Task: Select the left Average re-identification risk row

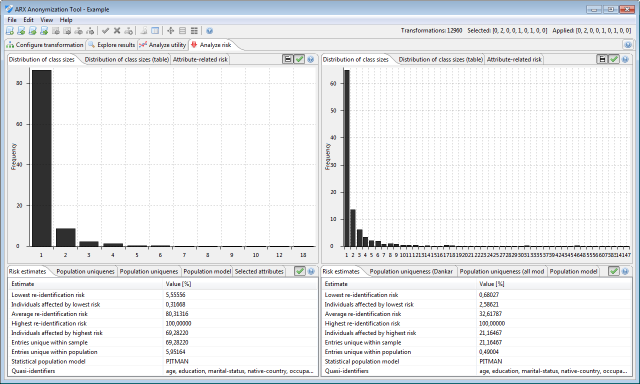Action: [163, 314]
